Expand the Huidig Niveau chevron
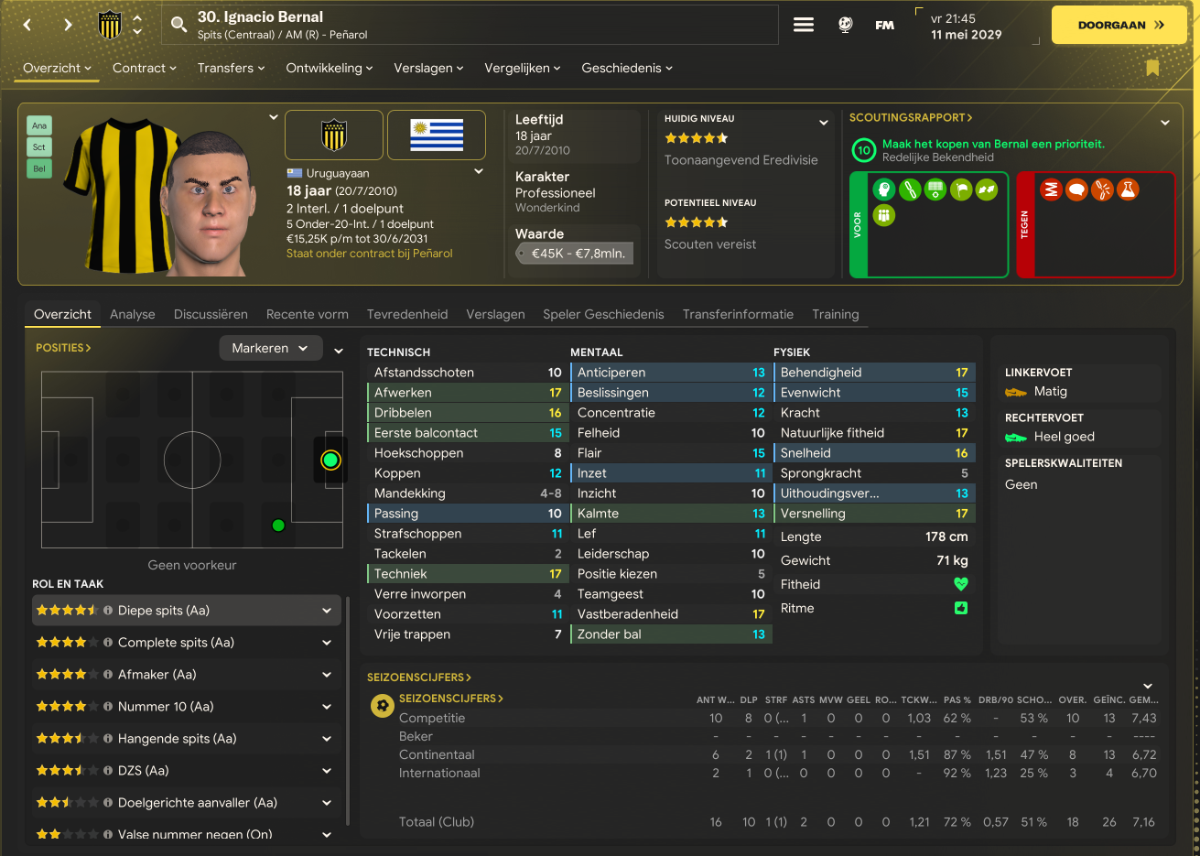Screen dimensions: 1200x856 pos(824,122)
